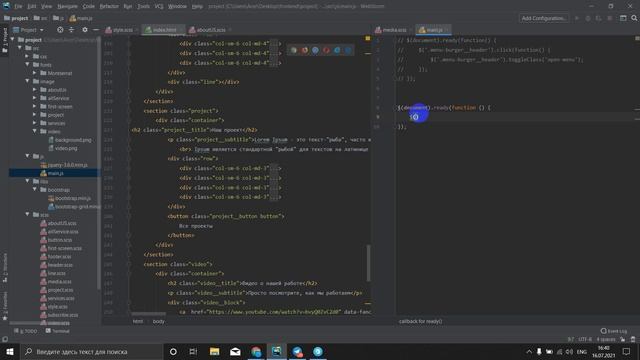Click 'body' in the editor breadcrumb
640x360 pixels.
coord(158,321)
